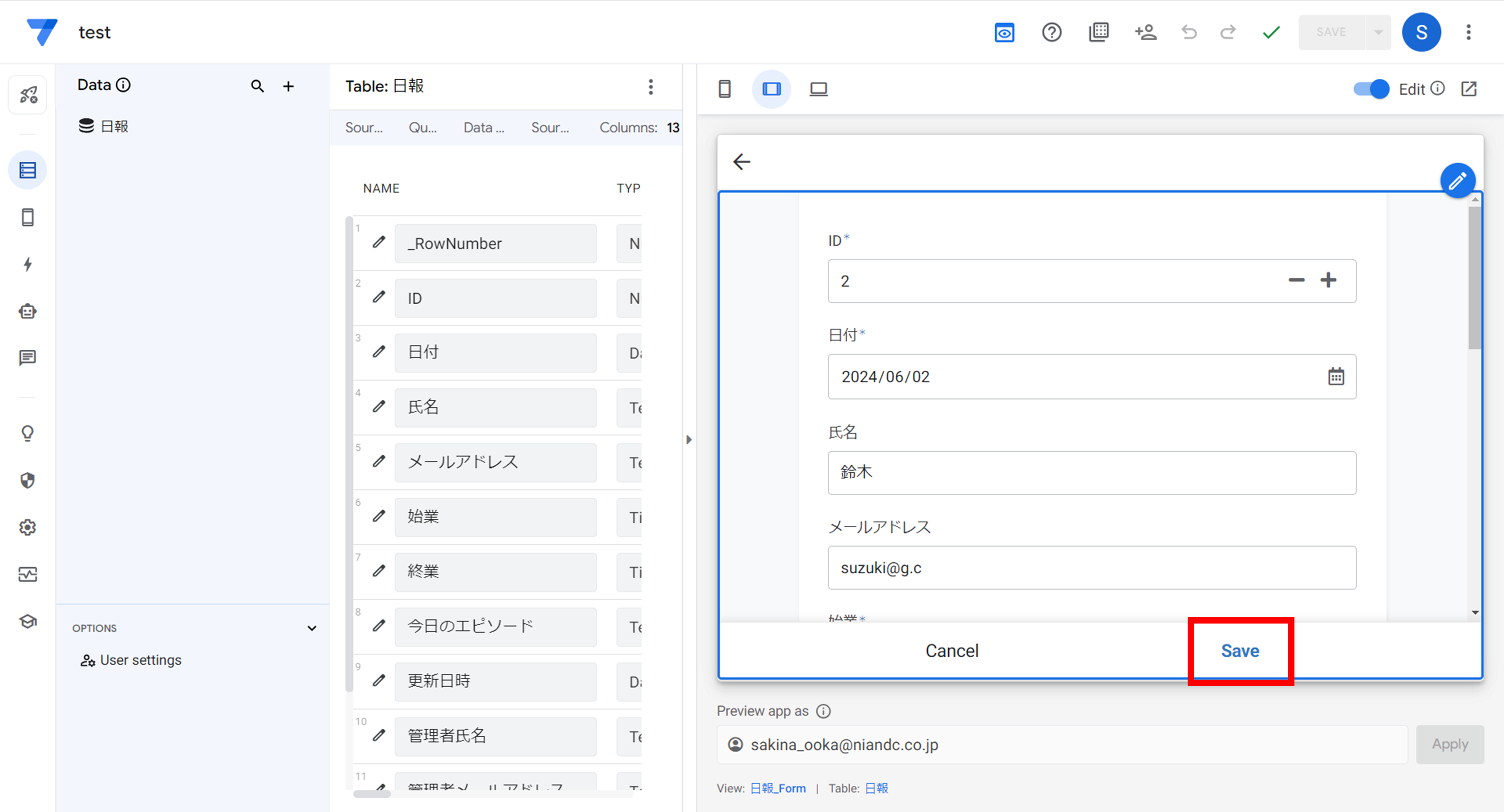Open User settings option
1504x812 pixels.
[131, 660]
